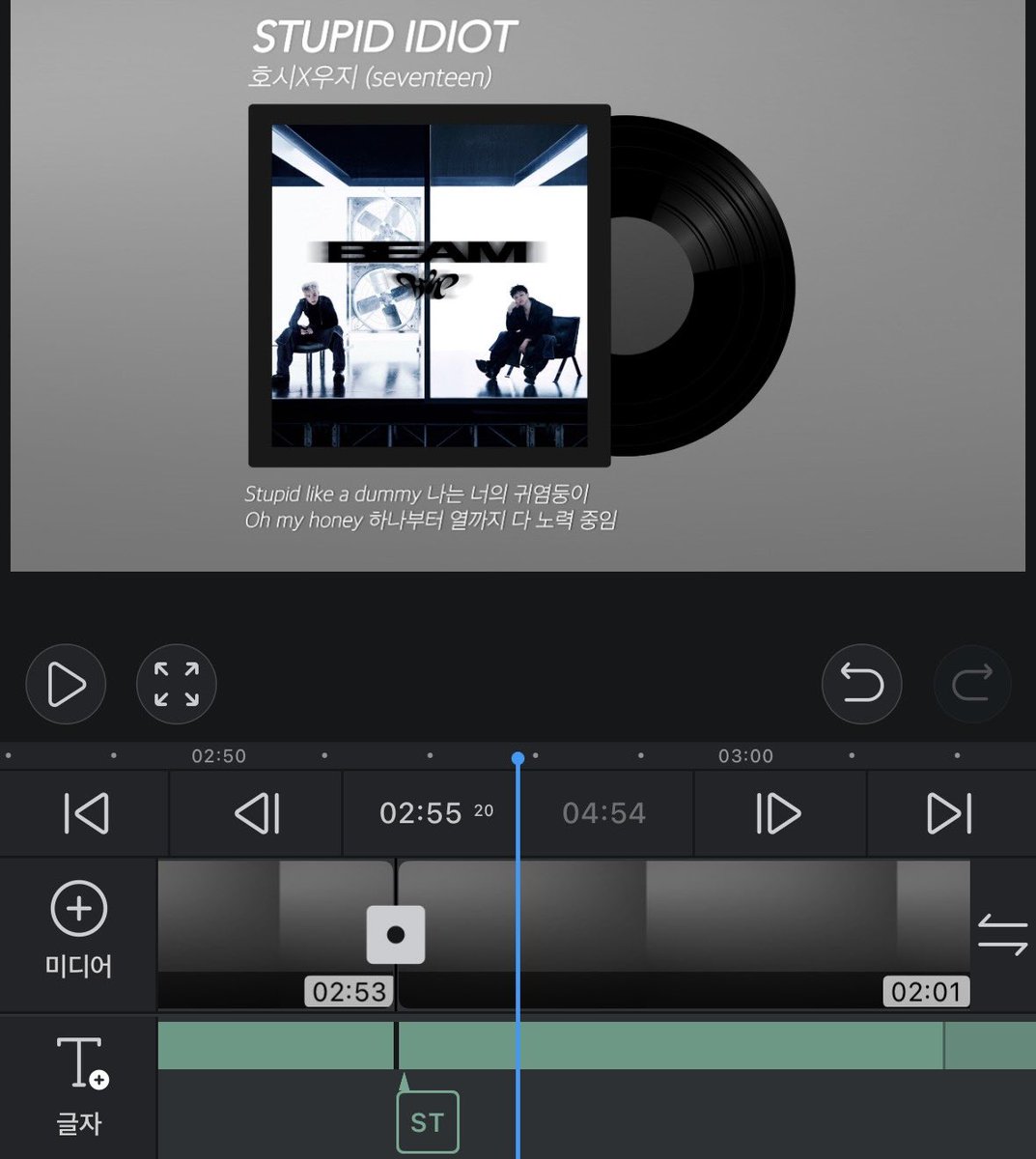Screen dimensions: 1036x1159
Task: Redo the undone edit
Action: pyautogui.click(x=971, y=684)
